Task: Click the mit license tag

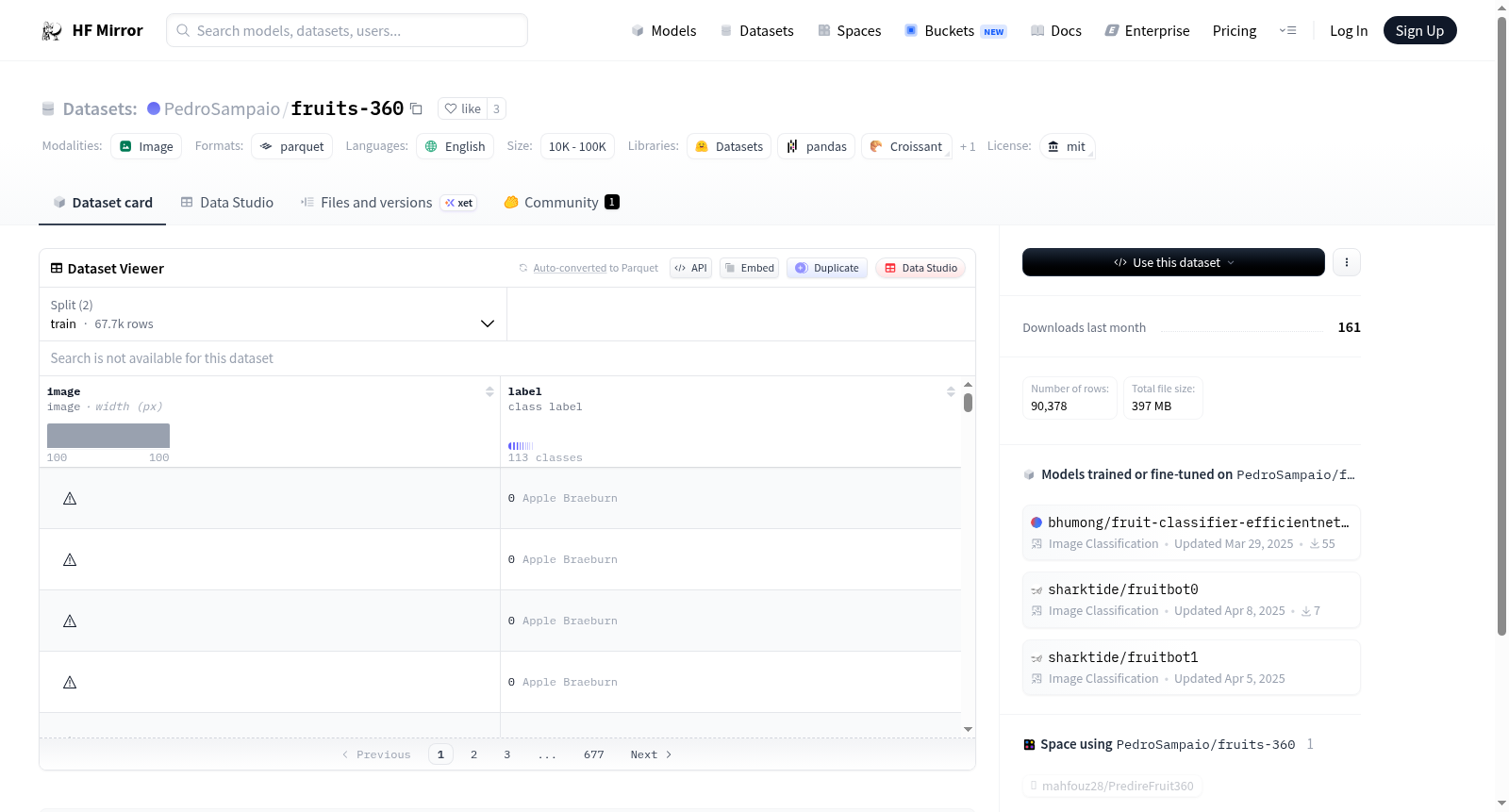Action: 1068,146
